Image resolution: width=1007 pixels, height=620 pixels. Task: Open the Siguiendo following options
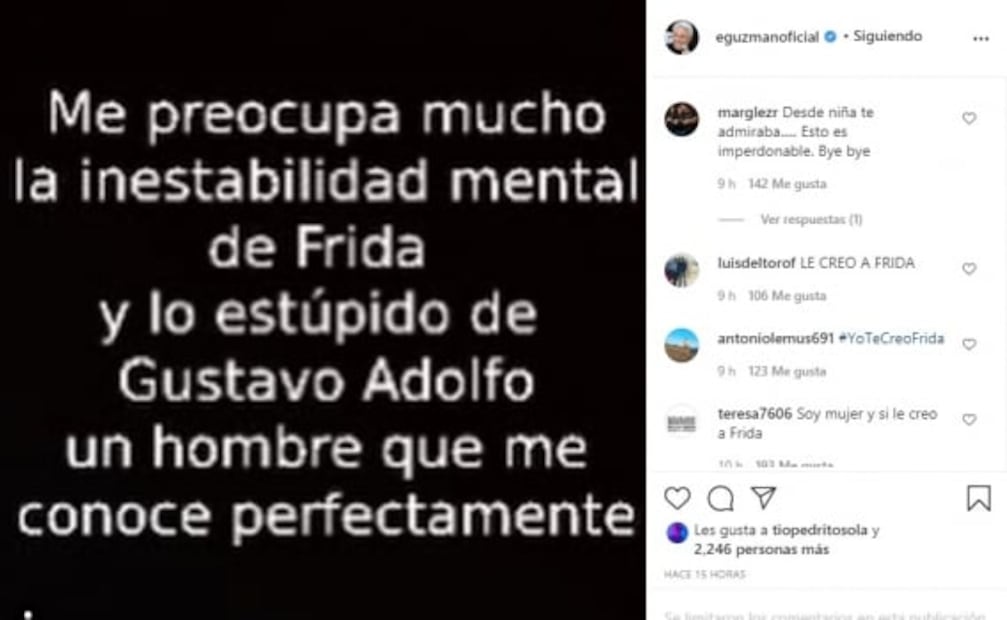pyautogui.click(x=888, y=37)
